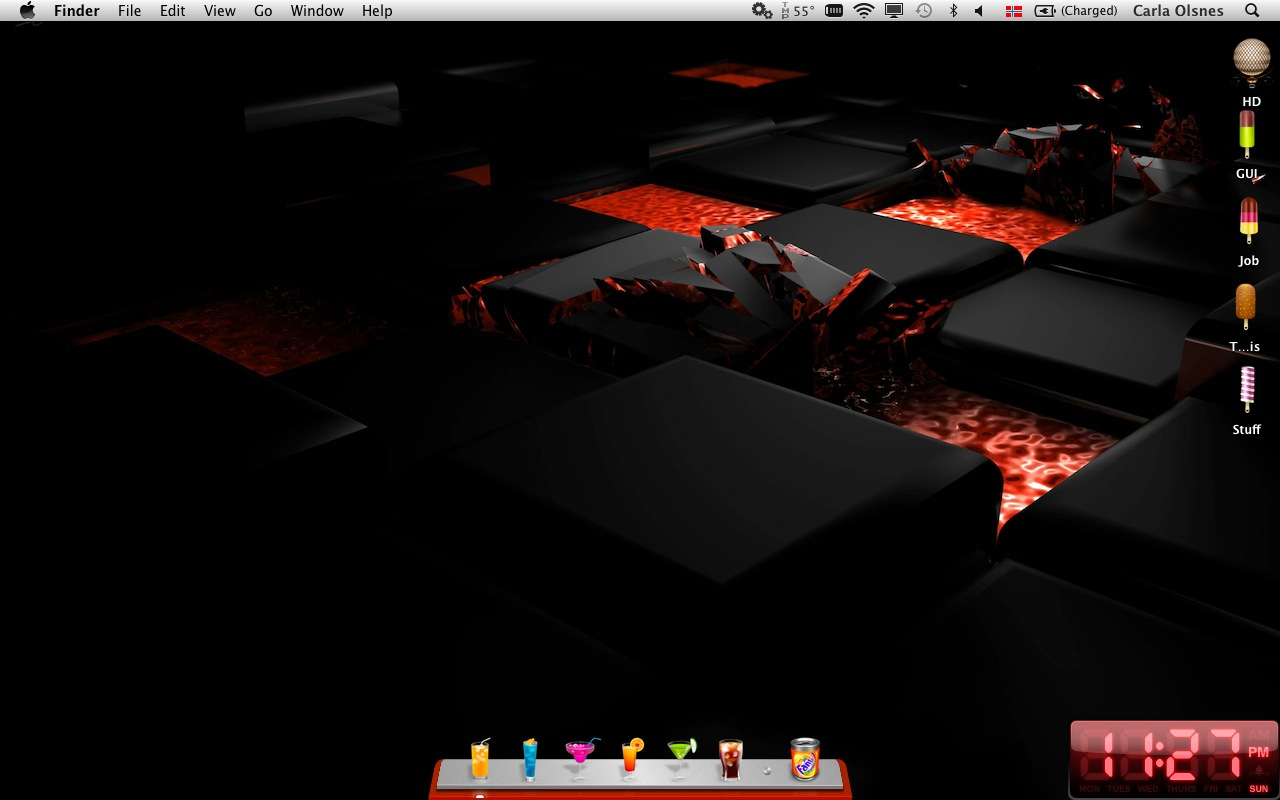The height and width of the screenshot is (800, 1280).
Task: Open the Finder menu
Action: point(76,11)
